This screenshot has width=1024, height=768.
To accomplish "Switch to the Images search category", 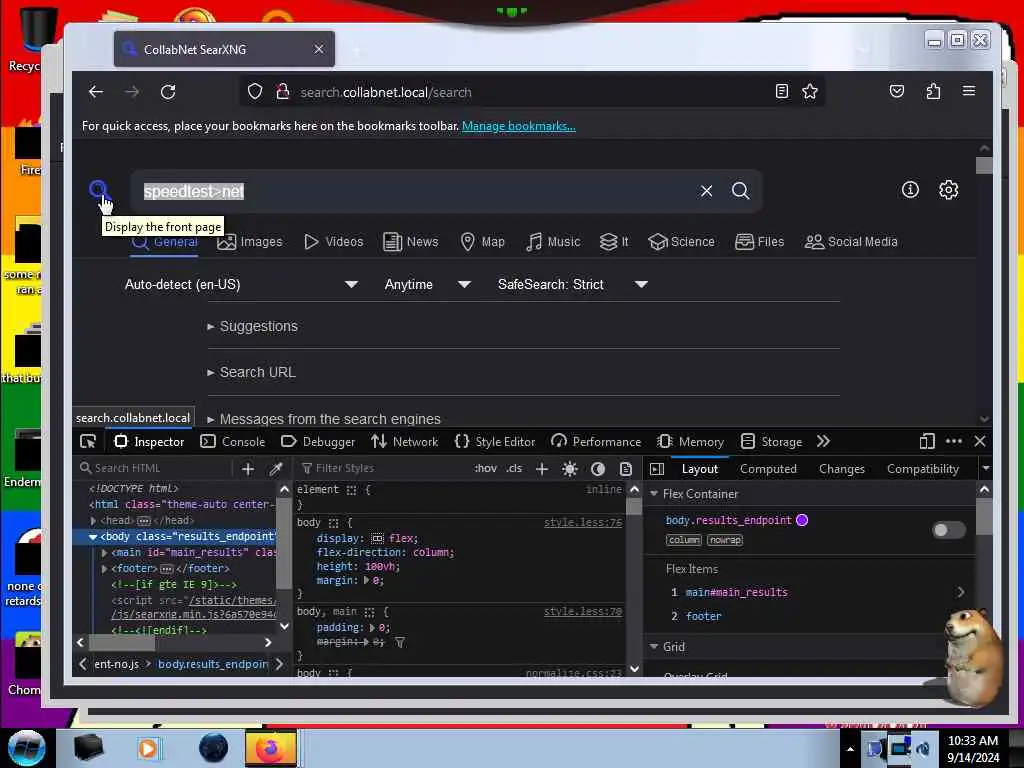I will [250, 242].
